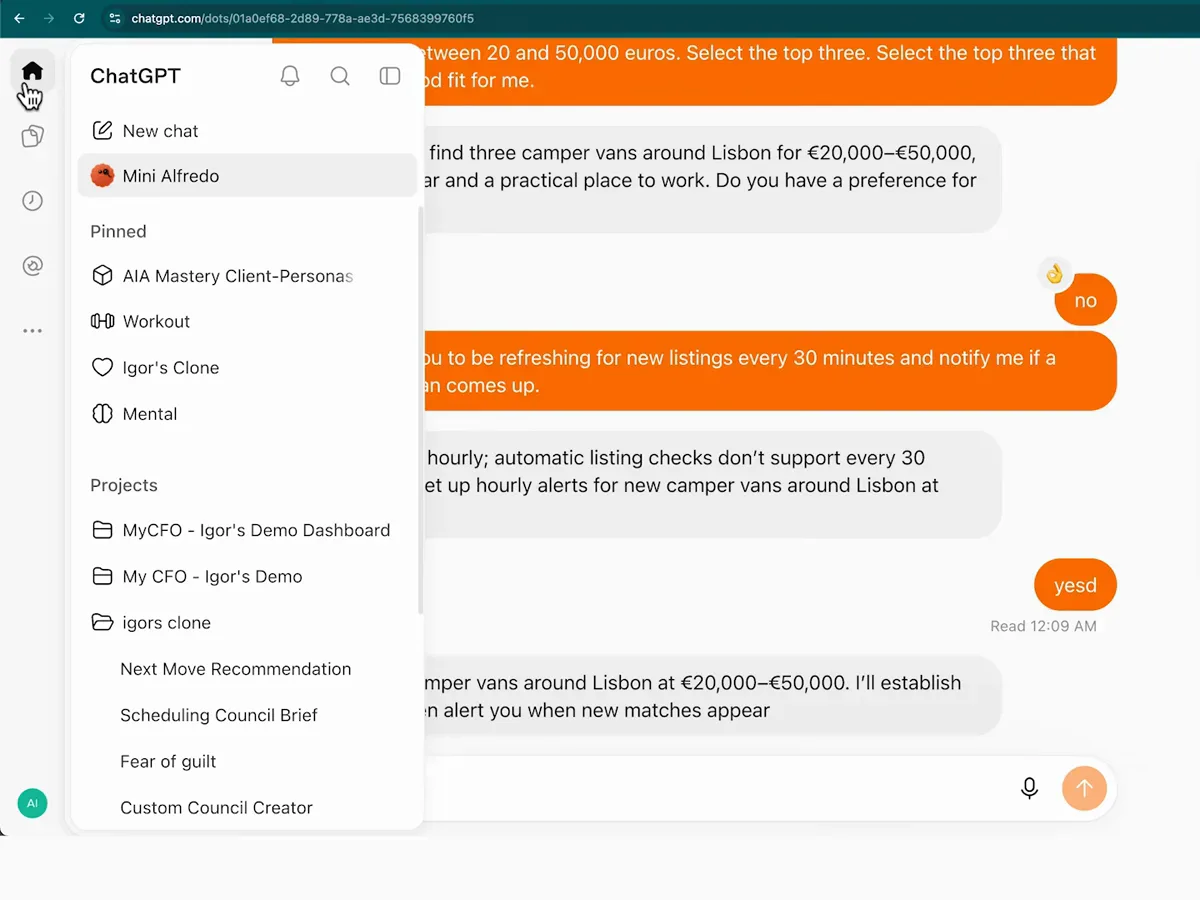The image size is (1200, 900).
Task: Click the Pinned section heading
Action: [x=118, y=232]
